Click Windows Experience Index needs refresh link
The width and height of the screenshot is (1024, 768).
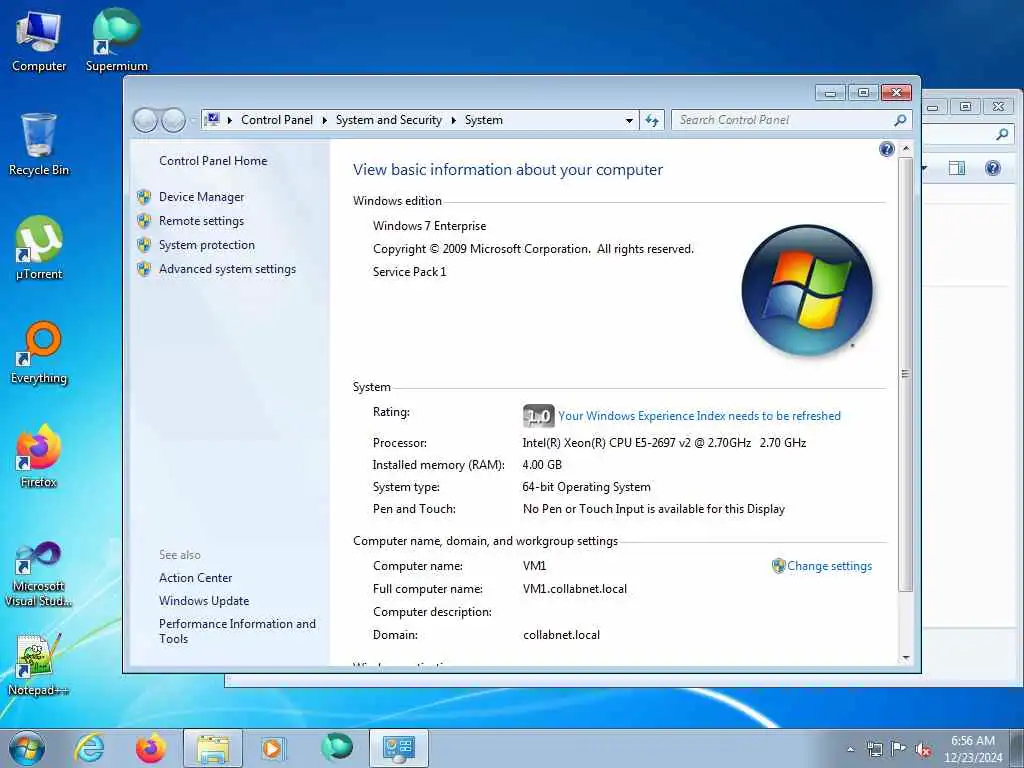click(699, 416)
